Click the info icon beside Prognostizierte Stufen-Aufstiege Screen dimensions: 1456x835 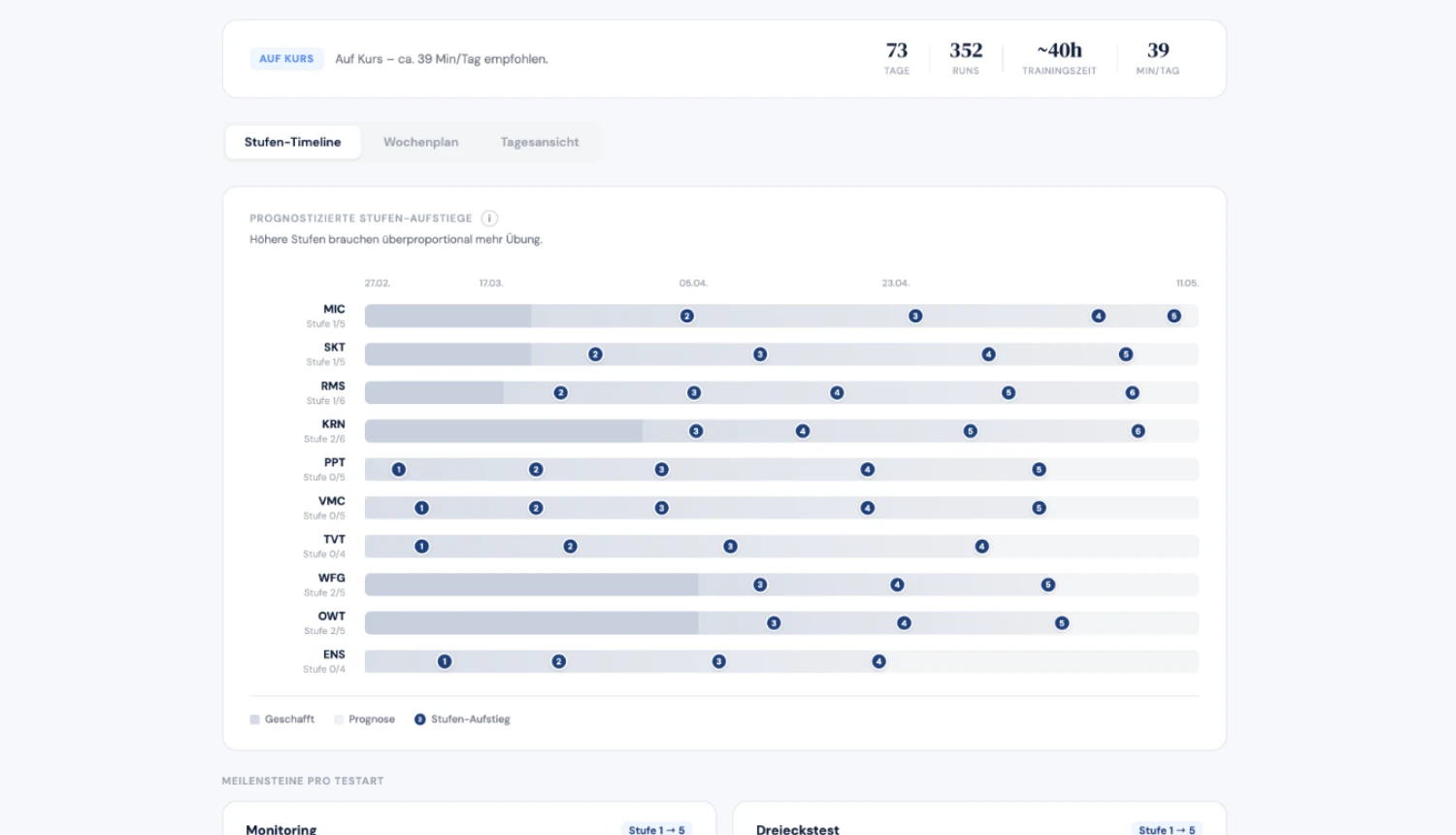(489, 218)
